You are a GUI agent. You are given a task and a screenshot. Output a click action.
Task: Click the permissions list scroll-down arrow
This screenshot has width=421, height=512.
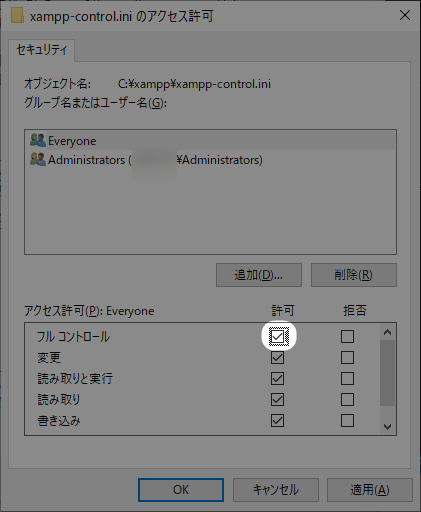(387, 427)
